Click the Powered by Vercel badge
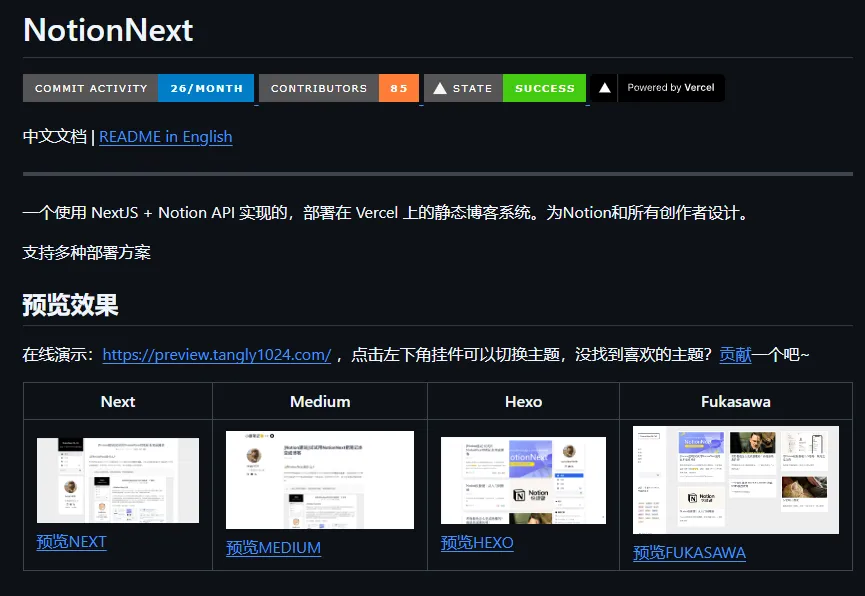This screenshot has height=596, width=865. (657, 88)
